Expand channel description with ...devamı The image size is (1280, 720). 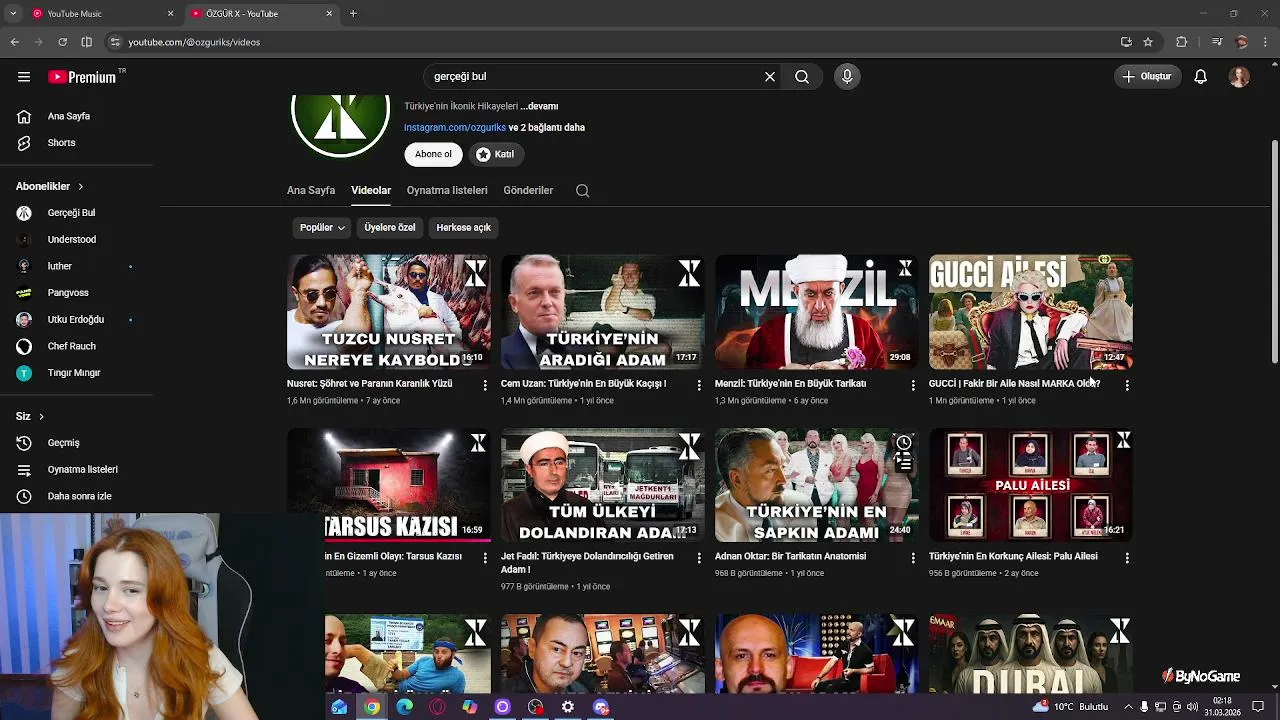(539, 106)
